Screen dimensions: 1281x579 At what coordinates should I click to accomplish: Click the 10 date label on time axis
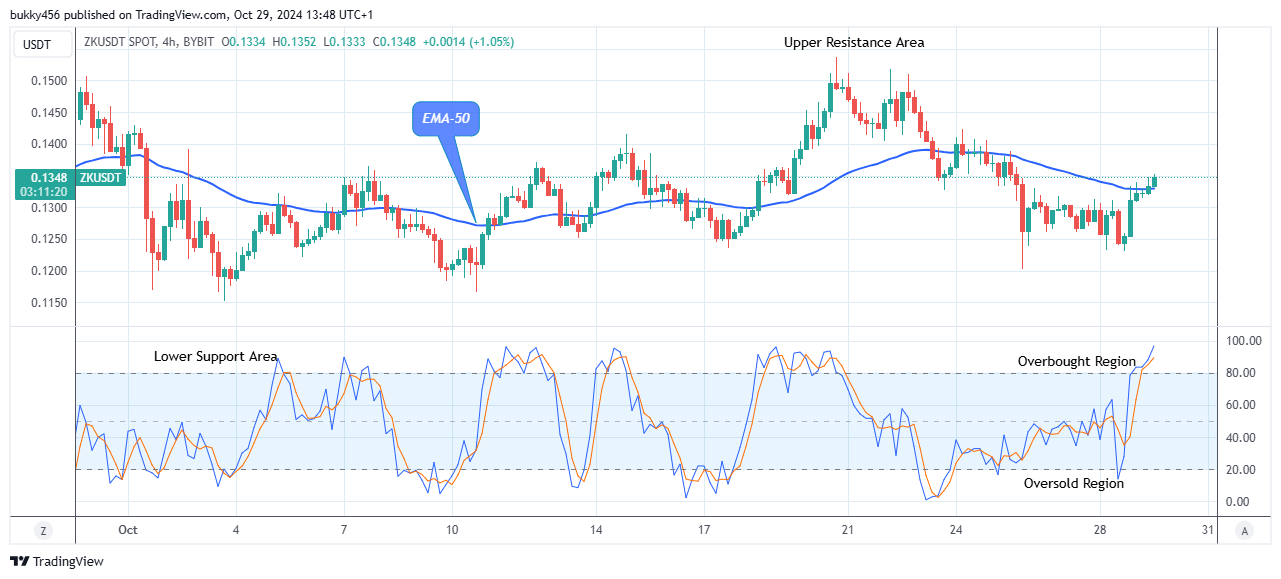pyautogui.click(x=452, y=530)
